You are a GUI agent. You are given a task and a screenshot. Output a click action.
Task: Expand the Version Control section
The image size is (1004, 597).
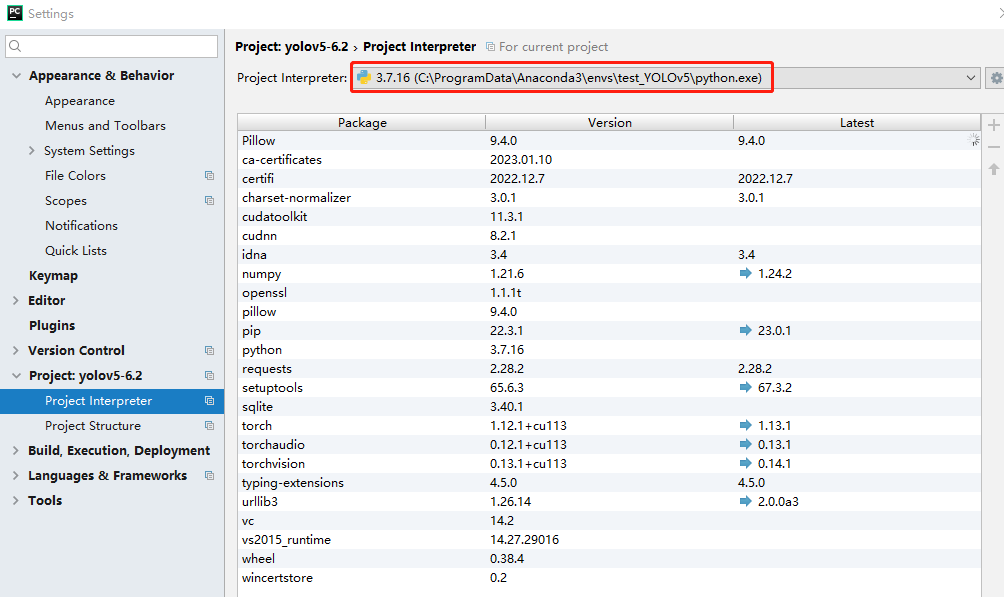[15, 350]
